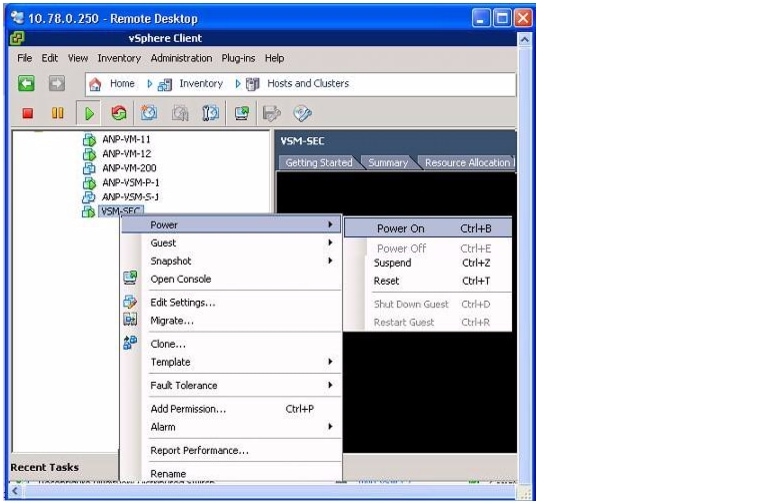Viewport: 766px width, 504px height.
Task: Minimize the Remote Desktop window
Action: point(481,19)
